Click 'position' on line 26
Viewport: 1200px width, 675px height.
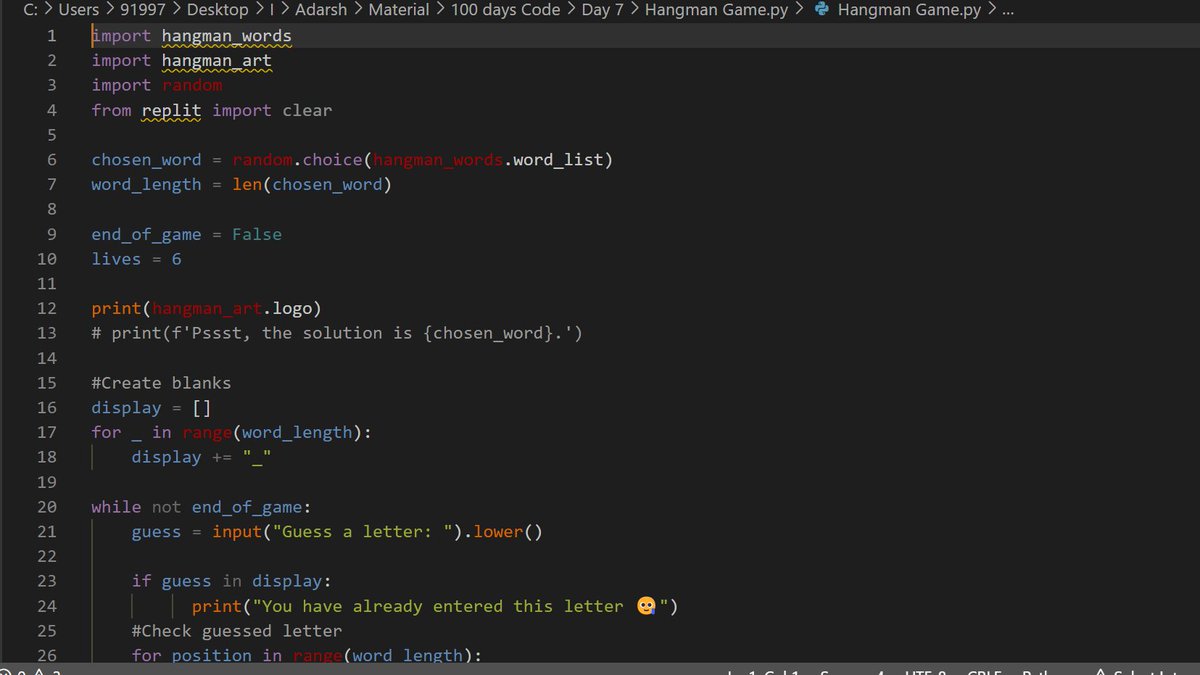point(212,655)
